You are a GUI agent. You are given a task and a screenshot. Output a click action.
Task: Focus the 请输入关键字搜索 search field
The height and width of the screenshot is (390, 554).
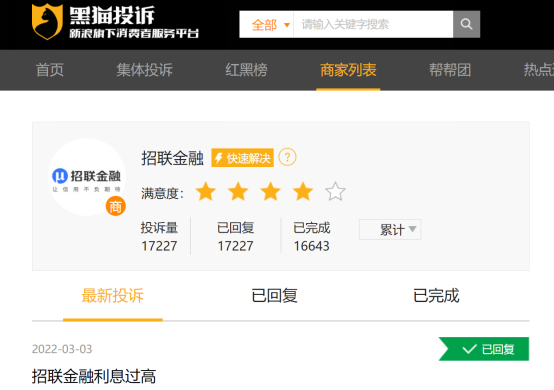pyautogui.click(x=373, y=24)
